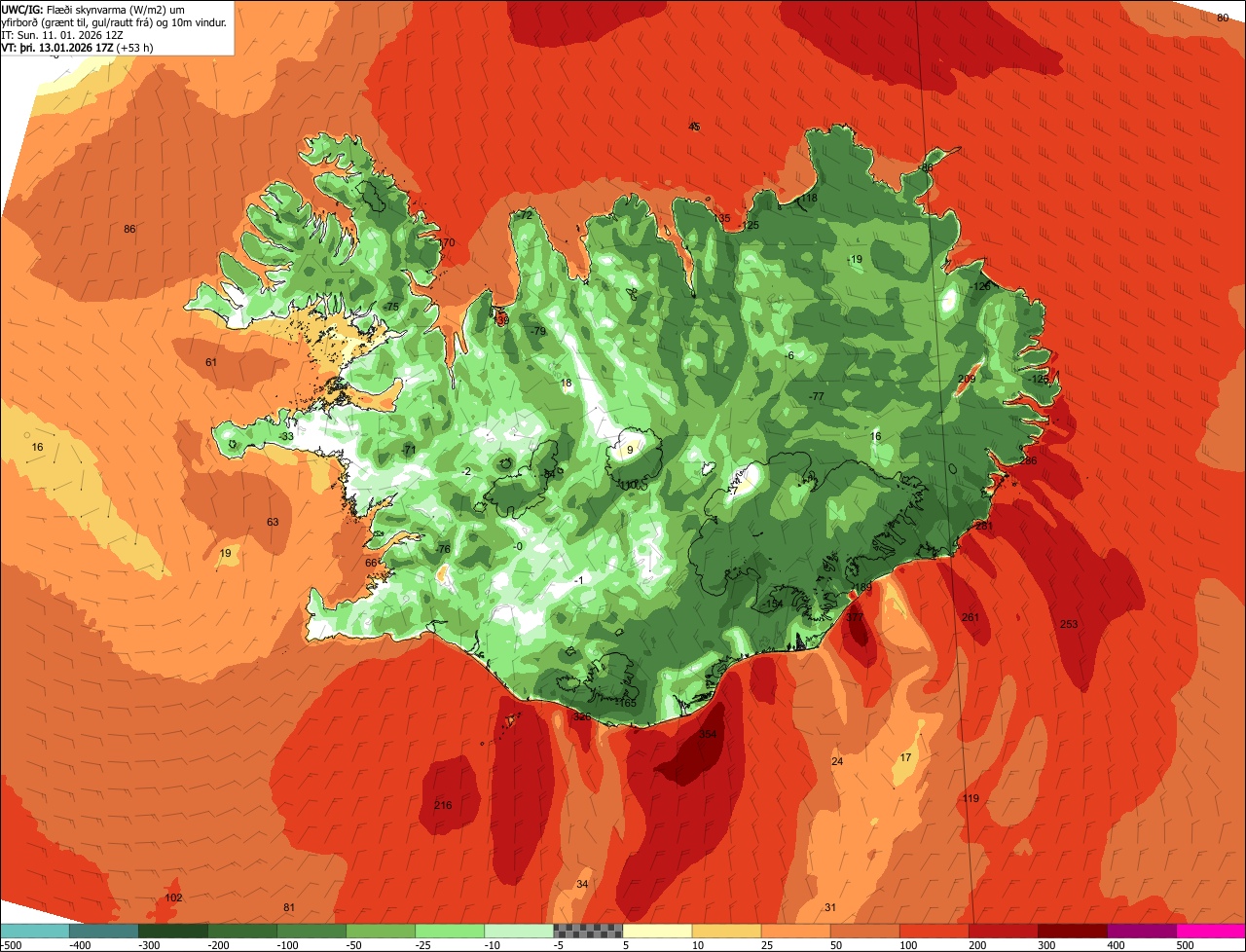1246x952 pixels.
Task: Click the ocean value "63" off the west coast
Action: 273,522
